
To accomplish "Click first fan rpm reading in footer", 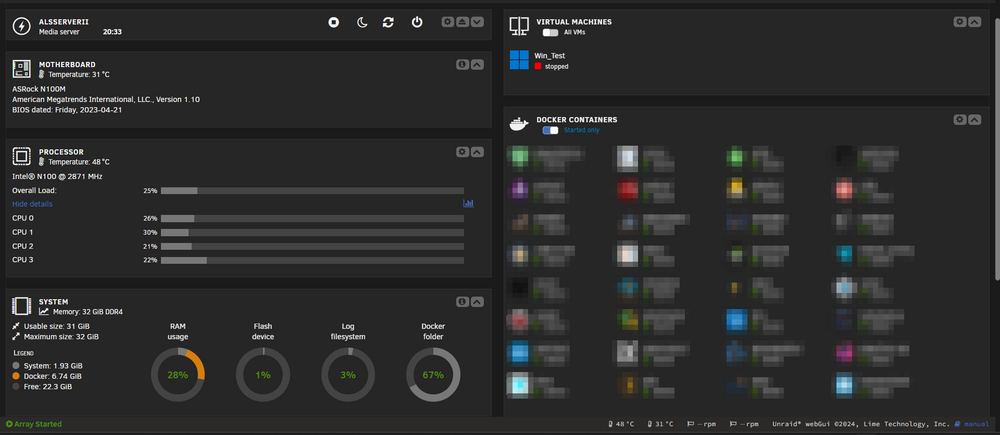I will click(x=702, y=424).
